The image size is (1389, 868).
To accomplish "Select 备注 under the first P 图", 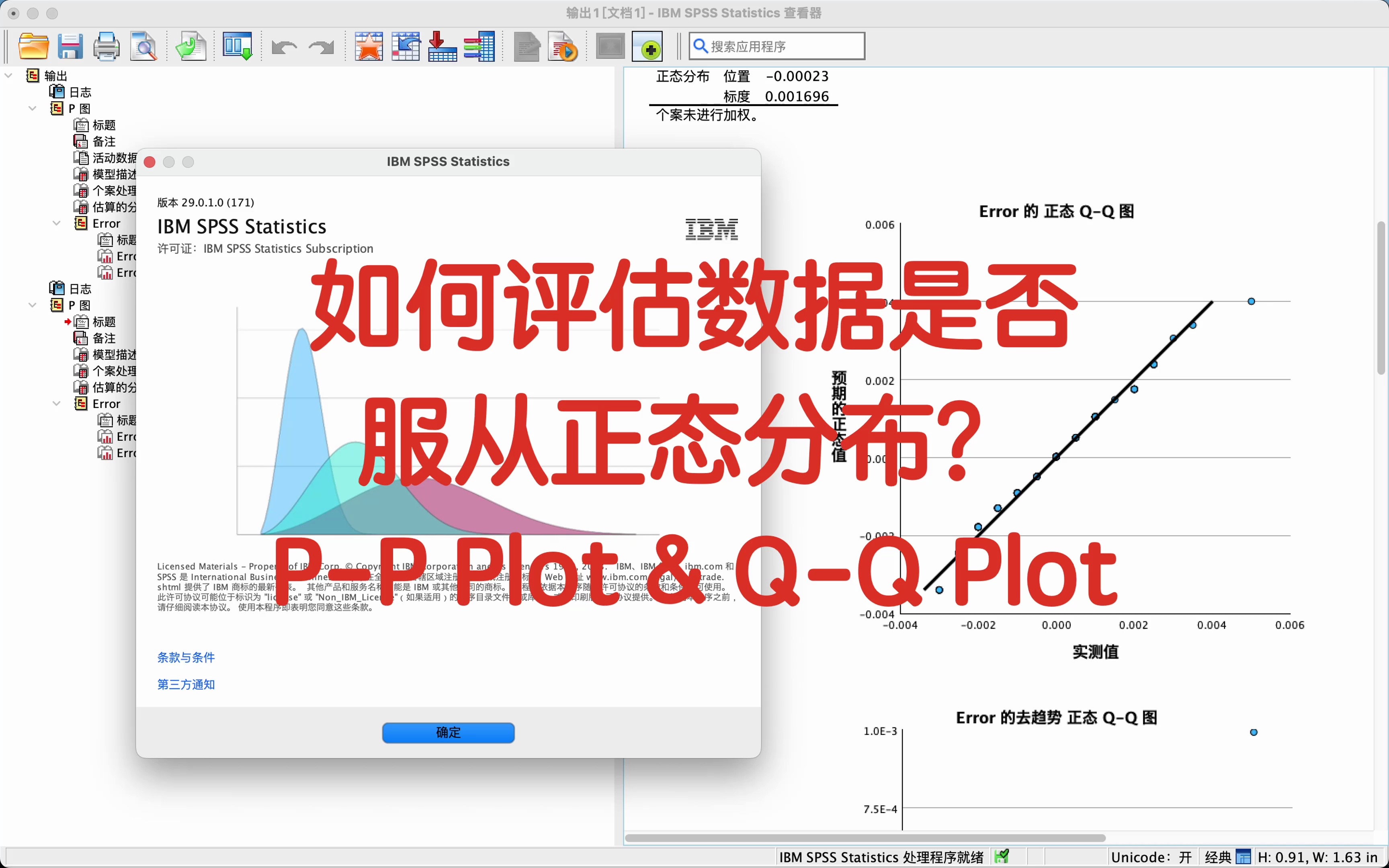I will [95, 141].
